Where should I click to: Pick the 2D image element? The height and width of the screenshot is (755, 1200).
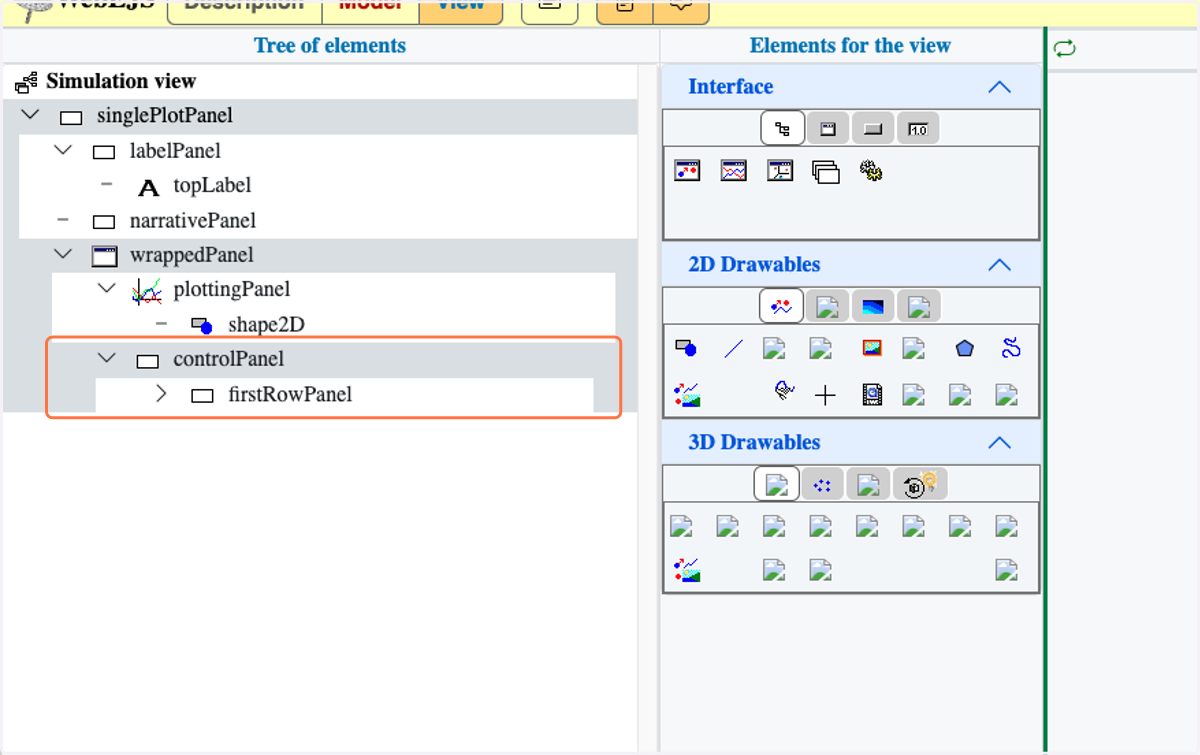point(873,348)
